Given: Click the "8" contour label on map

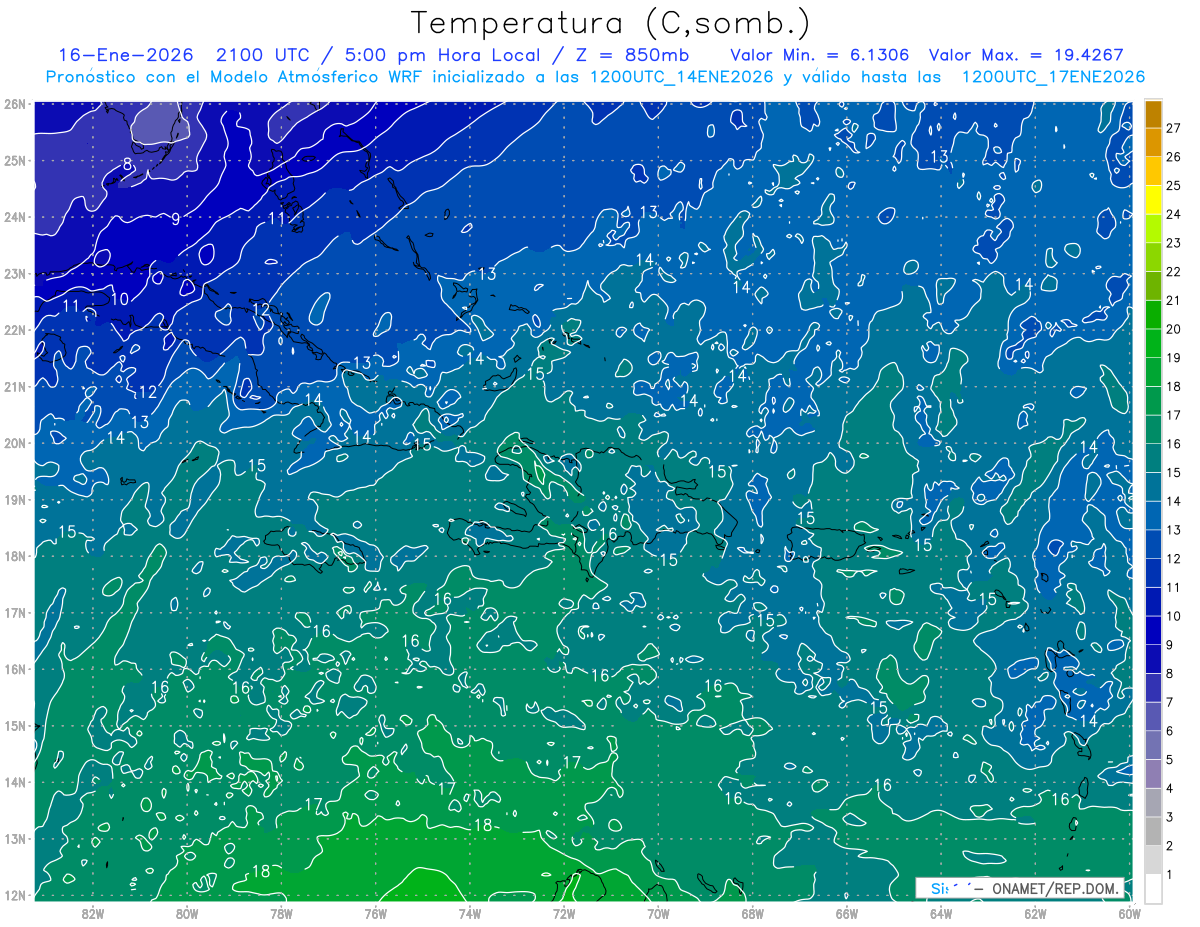Looking at the screenshot, I should click(x=127, y=164).
